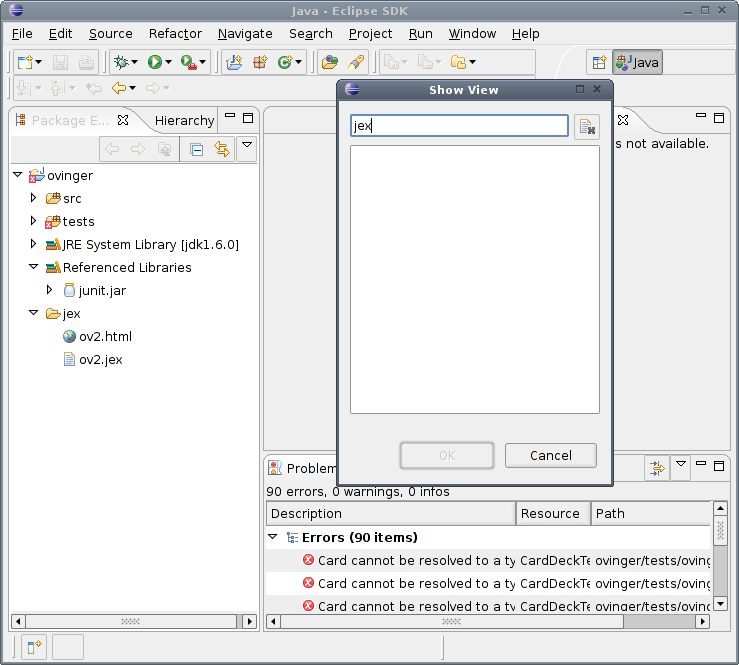Open the New wizard toolbar icon
Screen dimensions: 739x665
pos(25,62)
